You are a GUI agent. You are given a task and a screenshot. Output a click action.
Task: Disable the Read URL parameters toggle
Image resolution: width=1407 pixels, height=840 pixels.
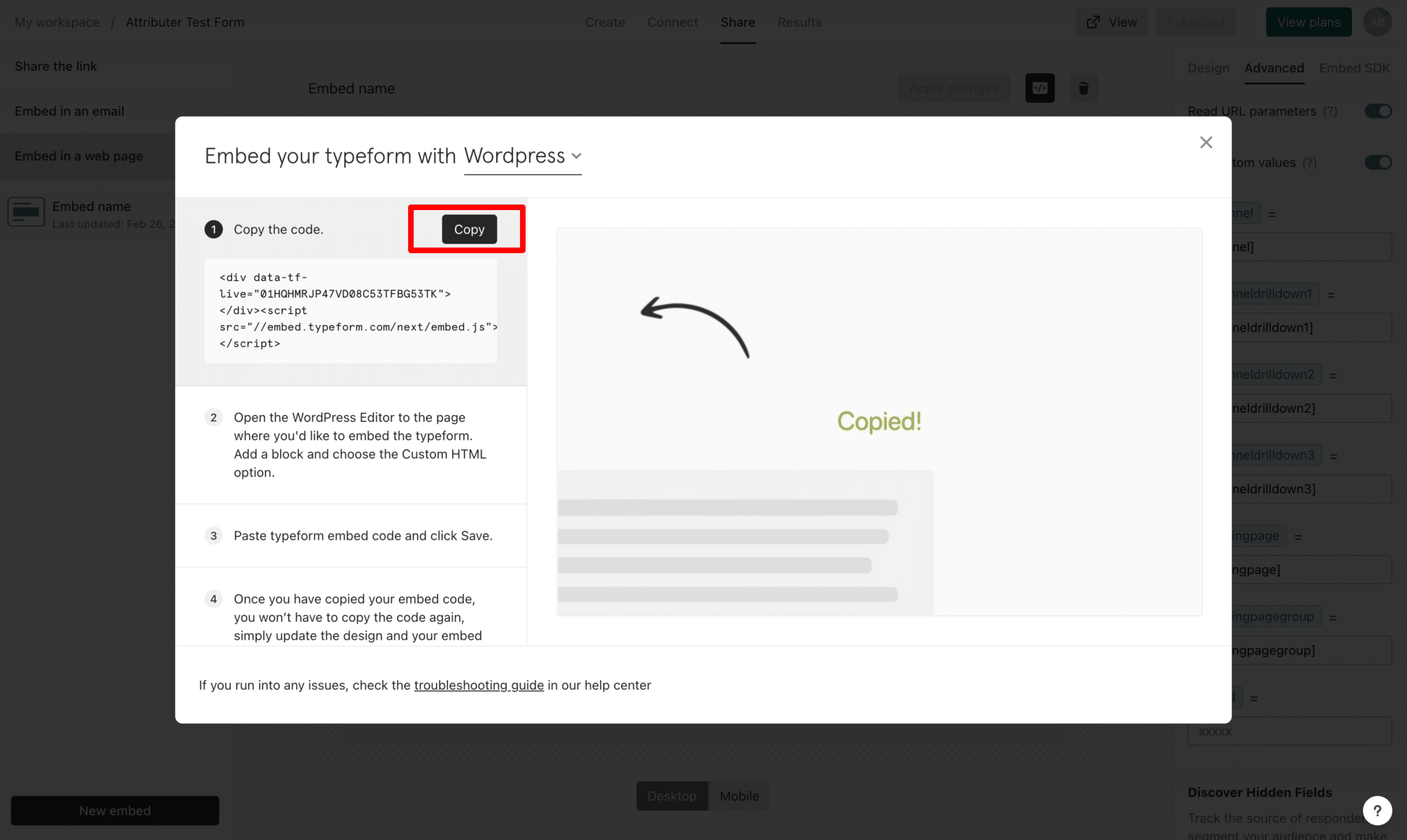tap(1378, 111)
